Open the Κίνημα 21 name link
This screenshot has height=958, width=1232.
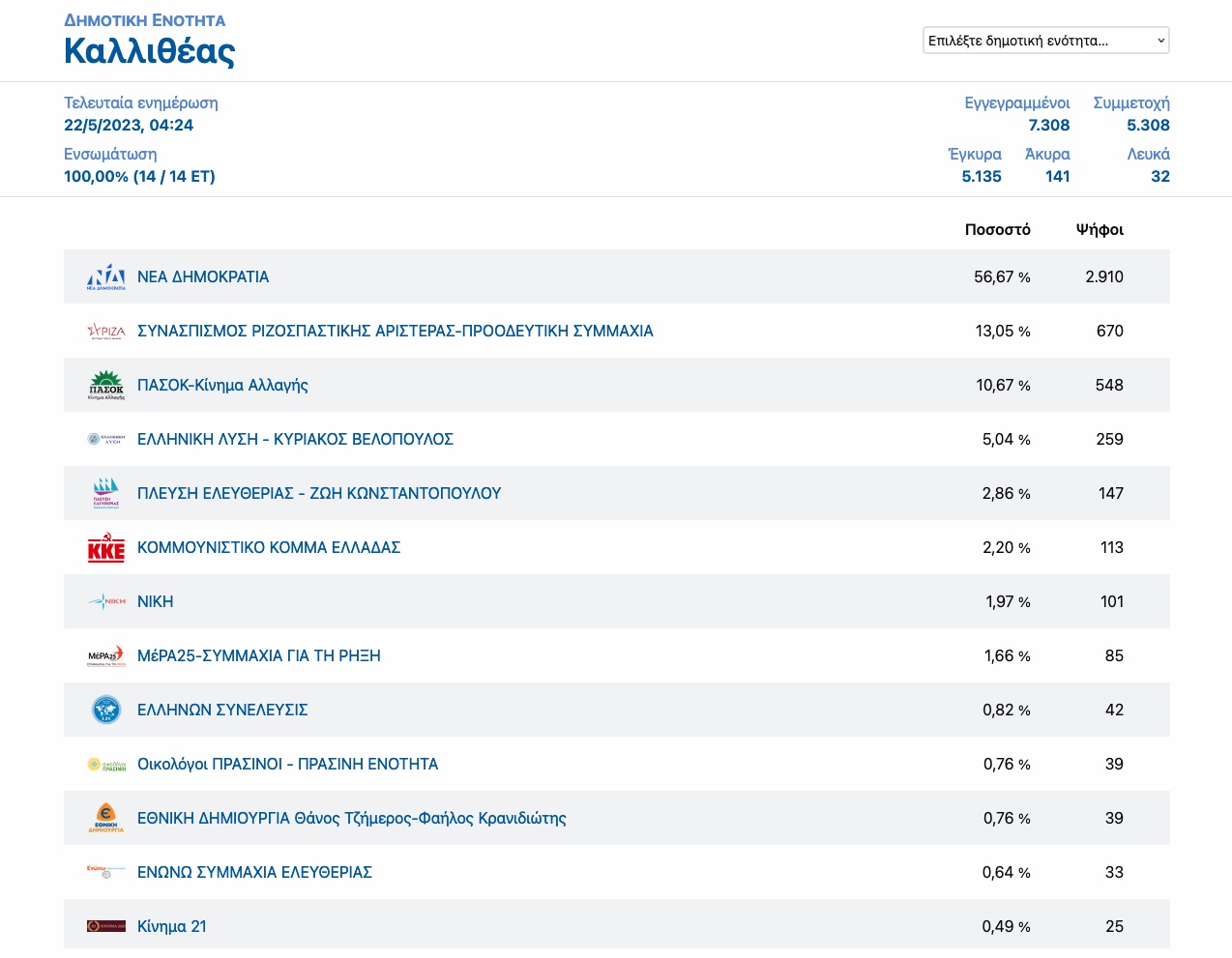[x=172, y=926]
